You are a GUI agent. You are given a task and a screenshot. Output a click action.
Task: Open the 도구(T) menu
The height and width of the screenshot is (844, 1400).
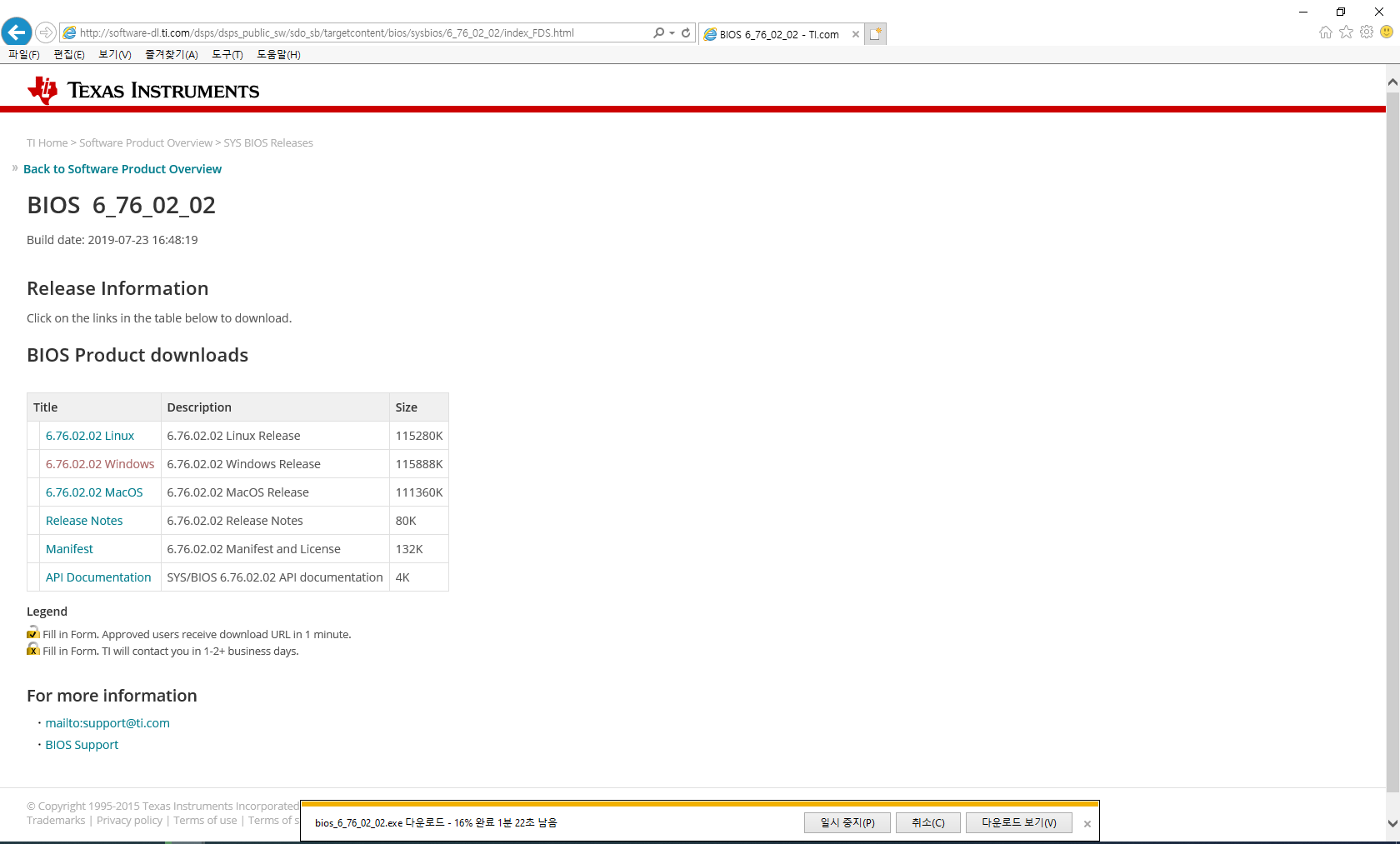click(x=227, y=54)
